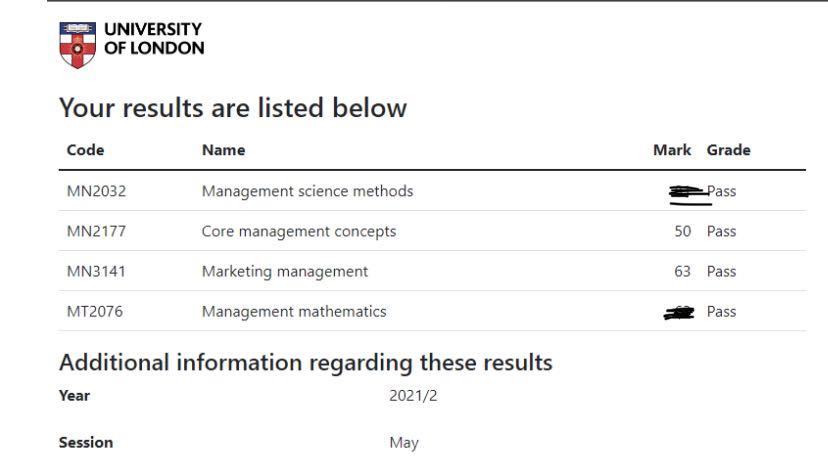Click the Session value May
The height and width of the screenshot is (467, 828).
pyautogui.click(x=404, y=443)
